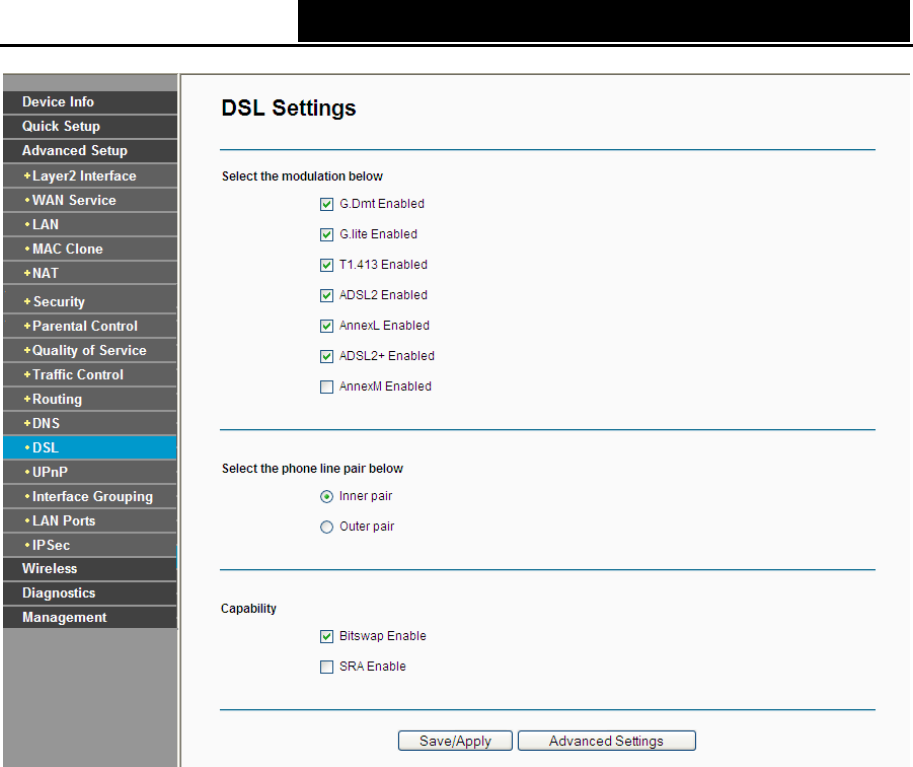This screenshot has height=767, width=913.
Task: Open the UPnP page
Action: (x=90, y=472)
